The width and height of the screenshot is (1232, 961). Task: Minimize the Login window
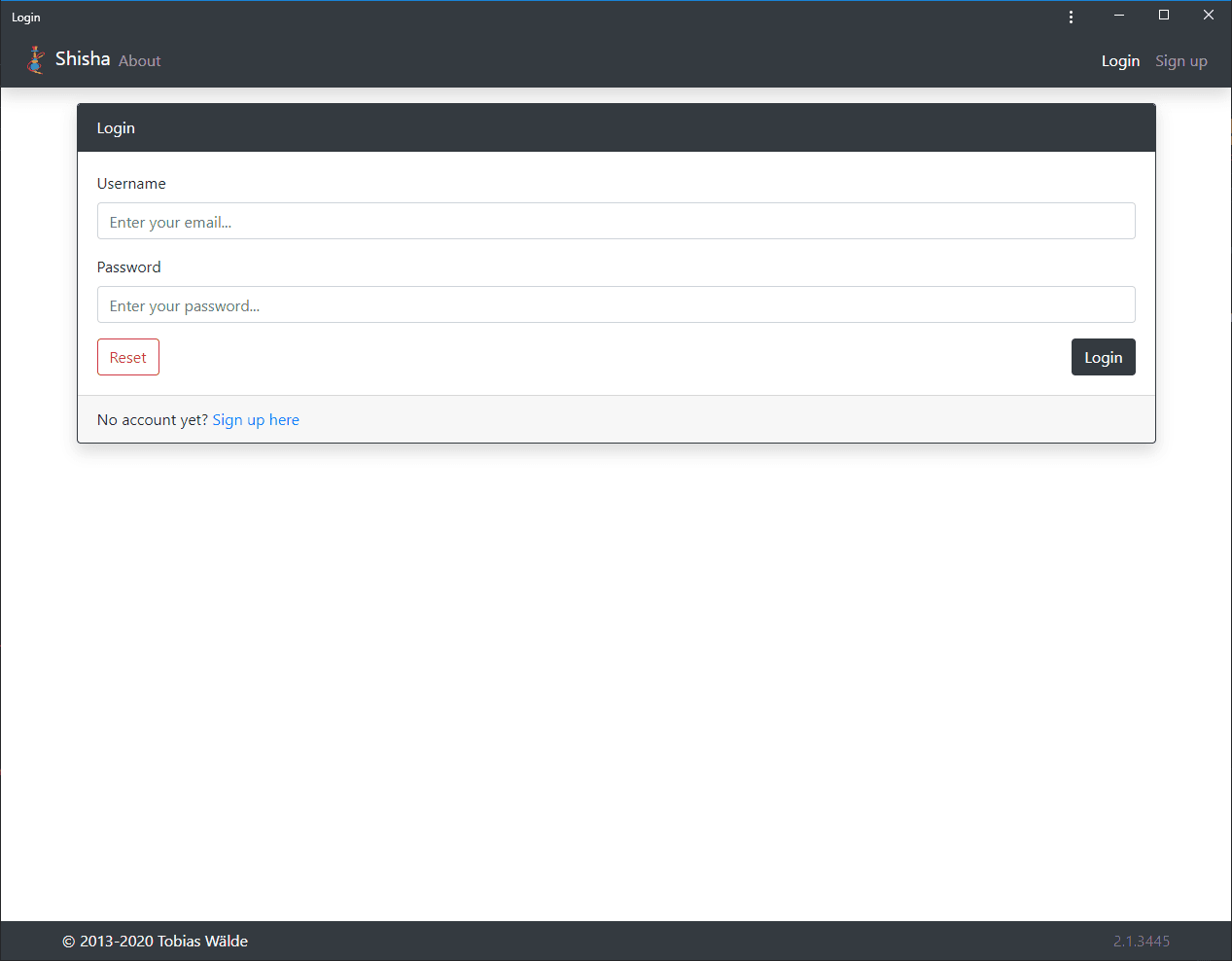click(x=1119, y=16)
